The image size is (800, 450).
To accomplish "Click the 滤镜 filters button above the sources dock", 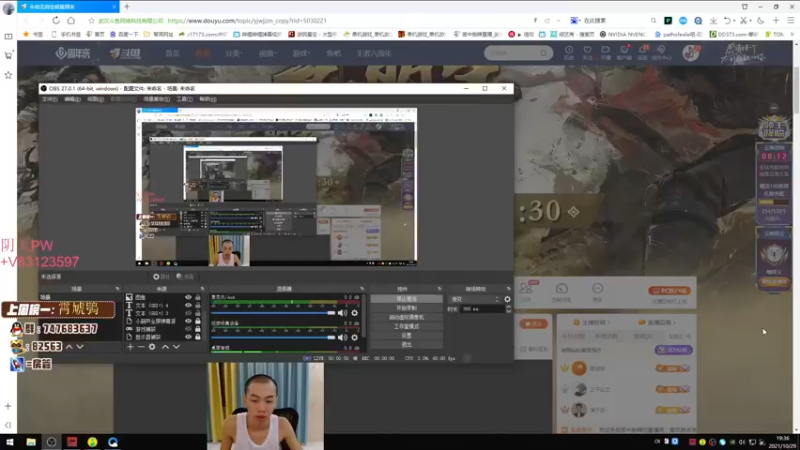I will (x=185, y=277).
